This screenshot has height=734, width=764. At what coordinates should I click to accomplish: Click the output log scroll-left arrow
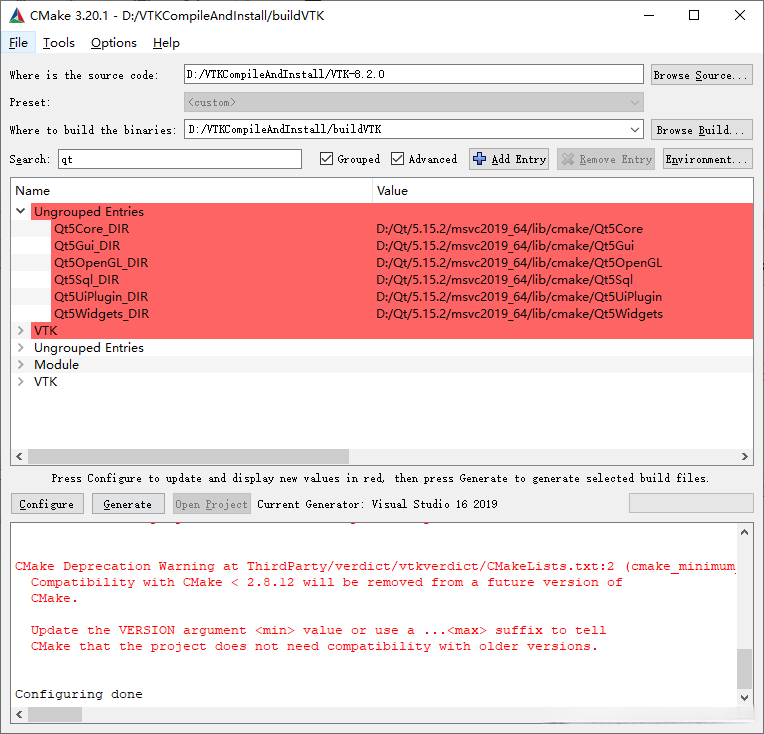[x=19, y=715]
